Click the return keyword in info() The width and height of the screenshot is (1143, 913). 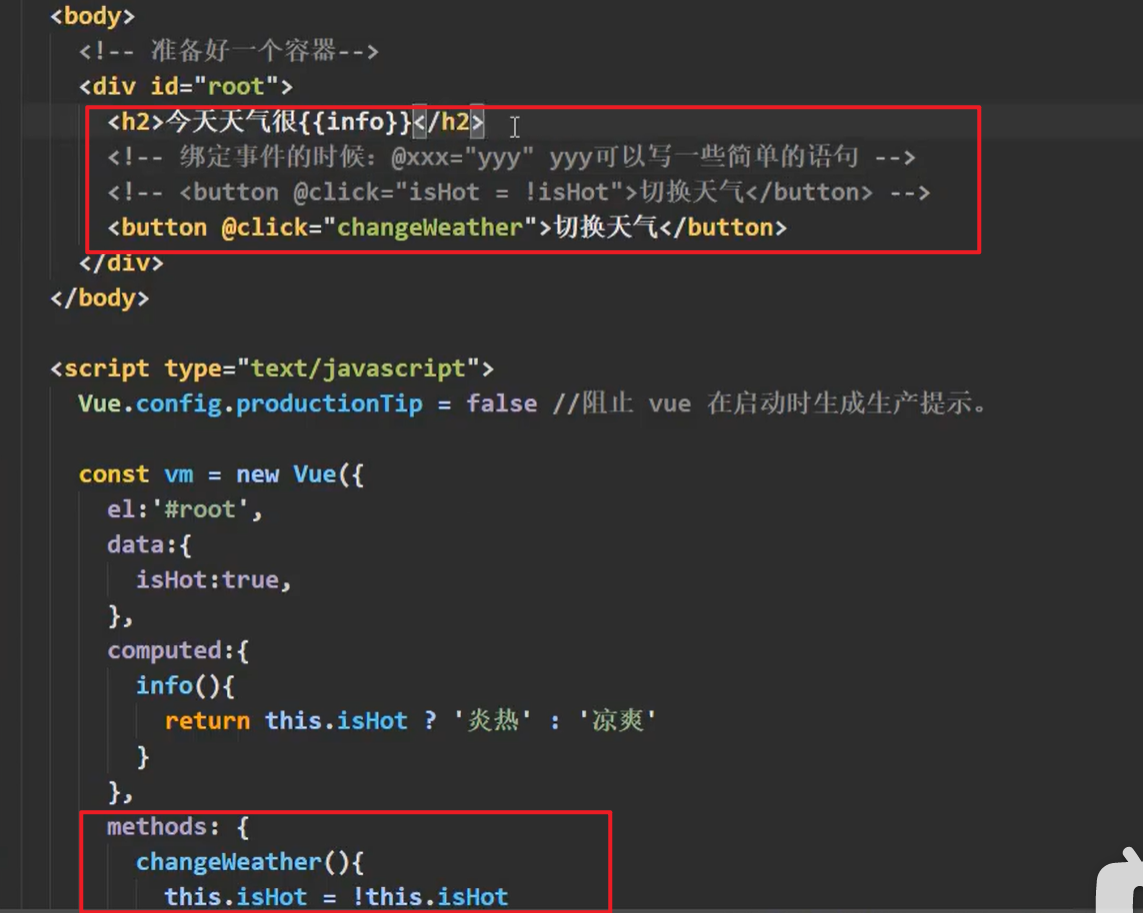pos(207,721)
